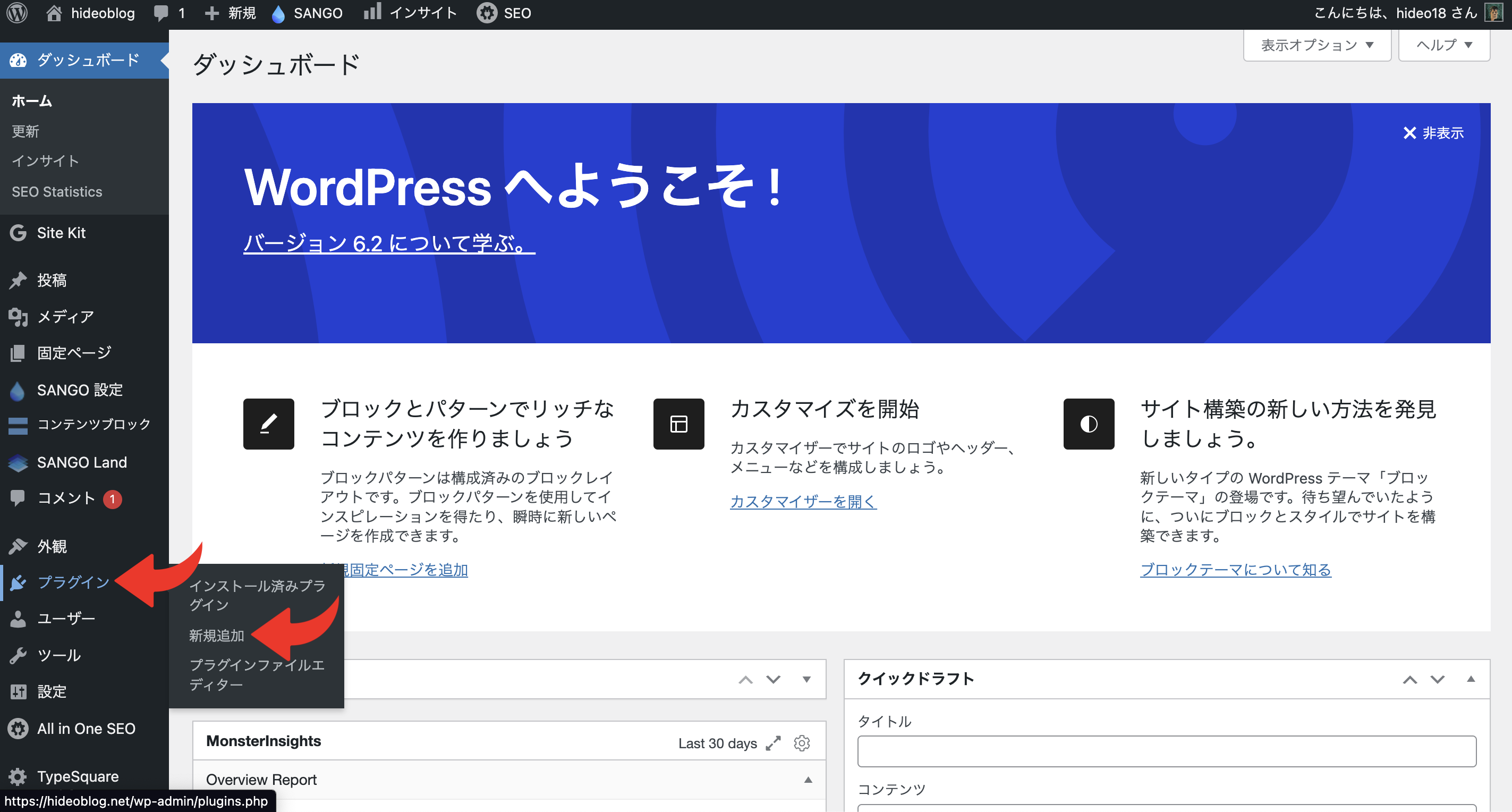Click the Site Kit G icon
The image size is (1512, 812).
click(18, 233)
